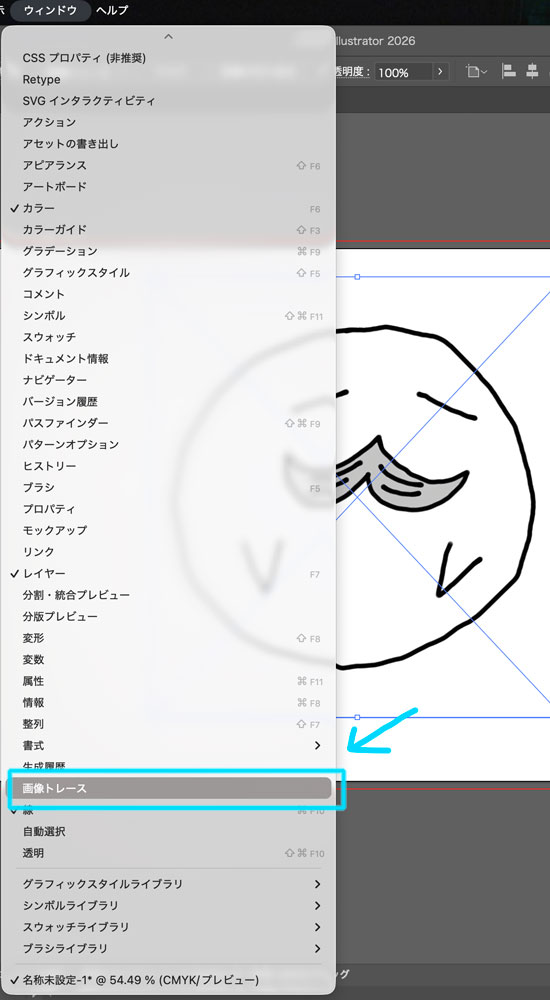Open the 情報 panel

pyautogui.click(x=168, y=703)
